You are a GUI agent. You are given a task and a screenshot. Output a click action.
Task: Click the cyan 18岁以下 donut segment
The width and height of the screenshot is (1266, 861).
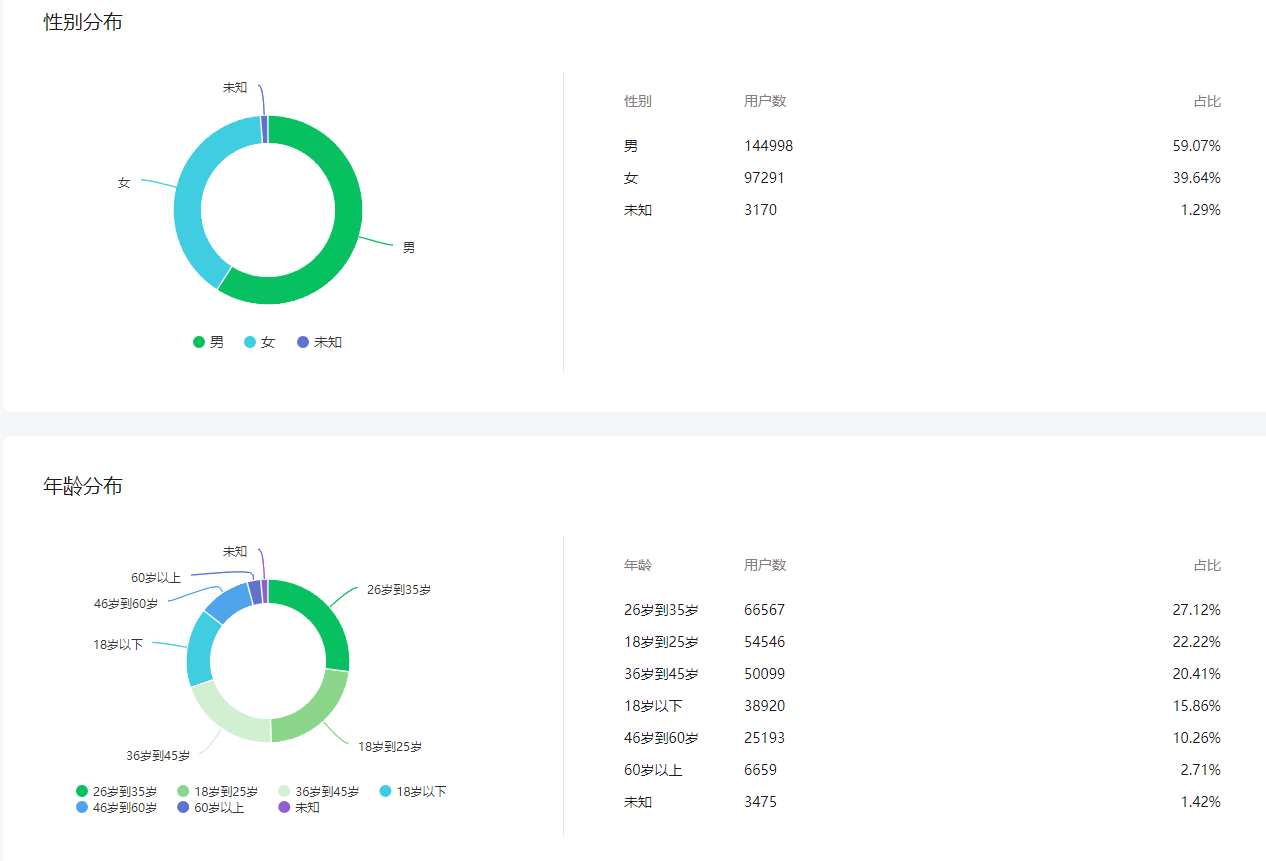(x=201, y=650)
